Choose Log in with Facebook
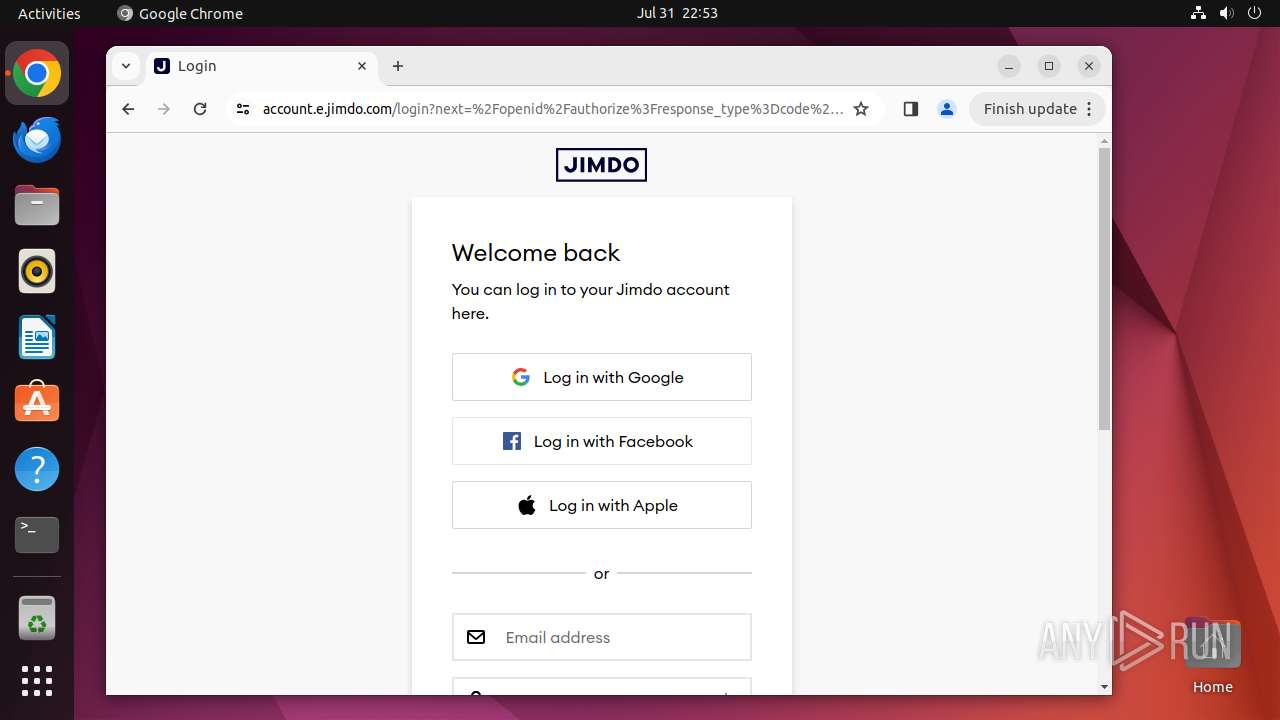This screenshot has height=720, width=1280. 601,441
